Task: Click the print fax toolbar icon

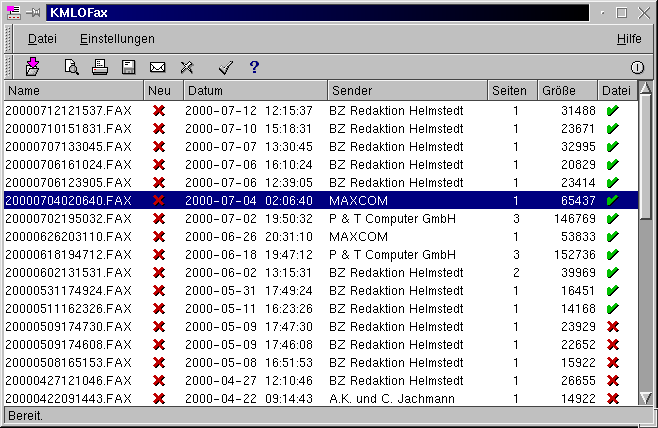Action: pos(100,67)
